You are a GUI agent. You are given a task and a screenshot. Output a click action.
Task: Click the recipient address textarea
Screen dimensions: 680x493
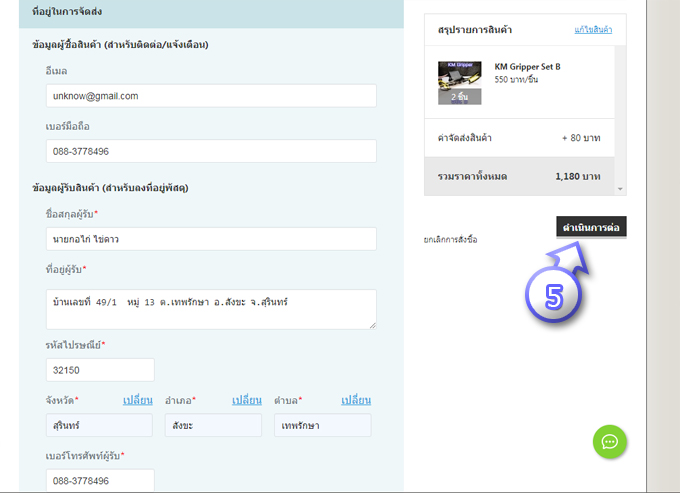[x=211, y=309]
